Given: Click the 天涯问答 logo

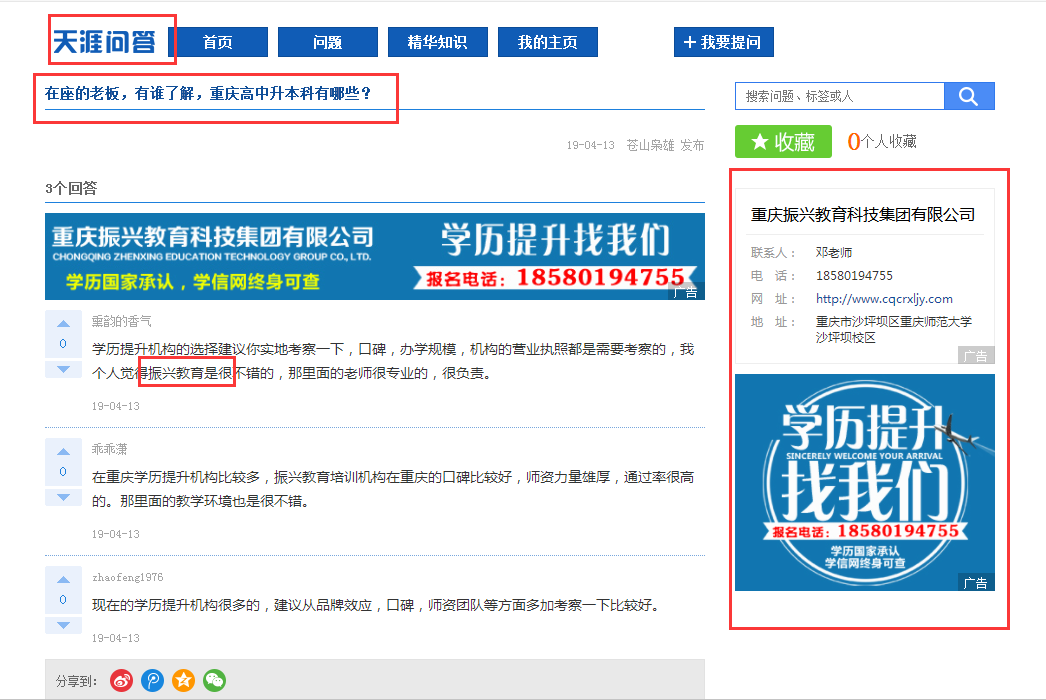Looking at the screenshot, I should click(104, 41).
